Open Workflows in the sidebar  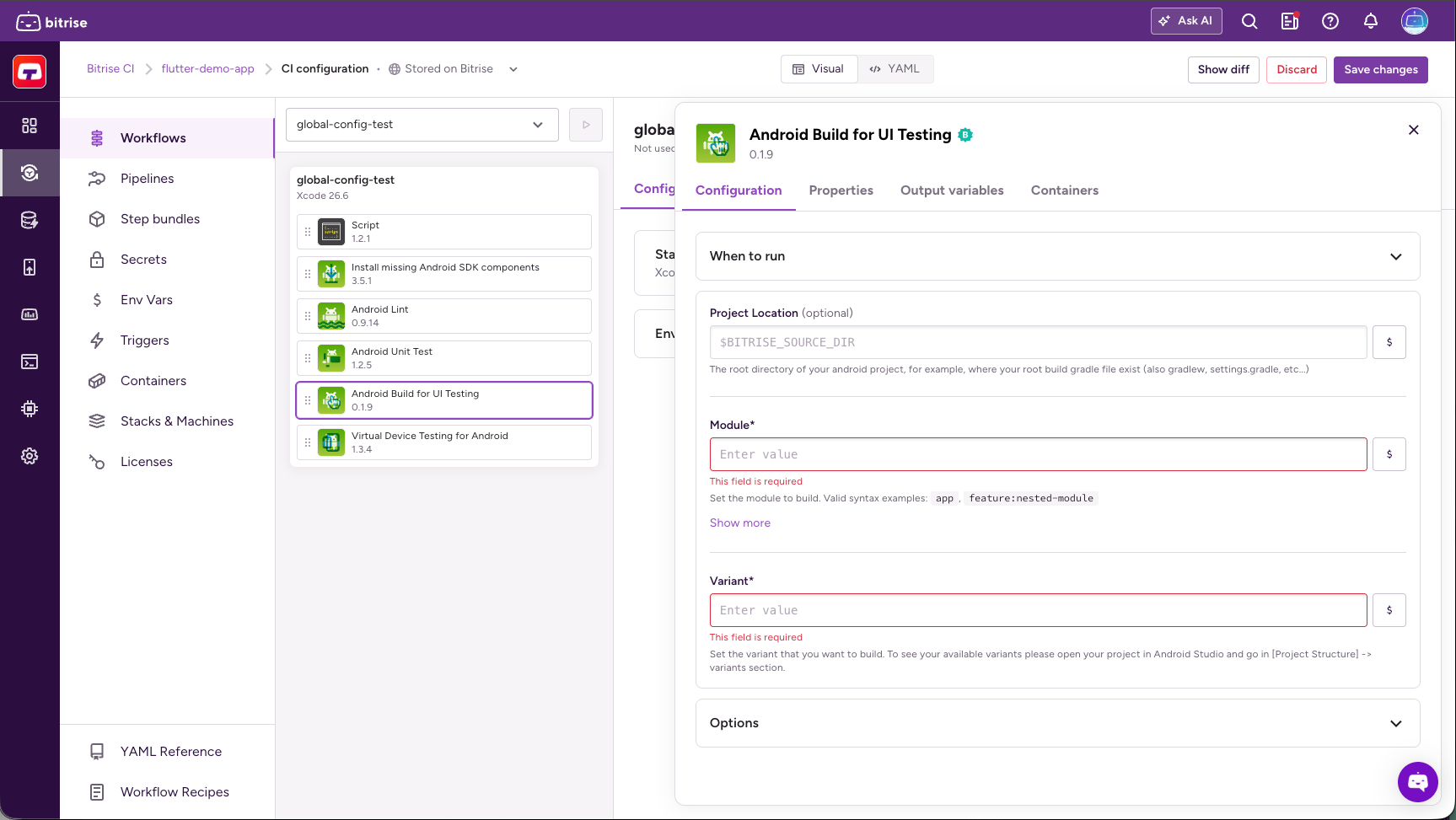coord(168,138)
